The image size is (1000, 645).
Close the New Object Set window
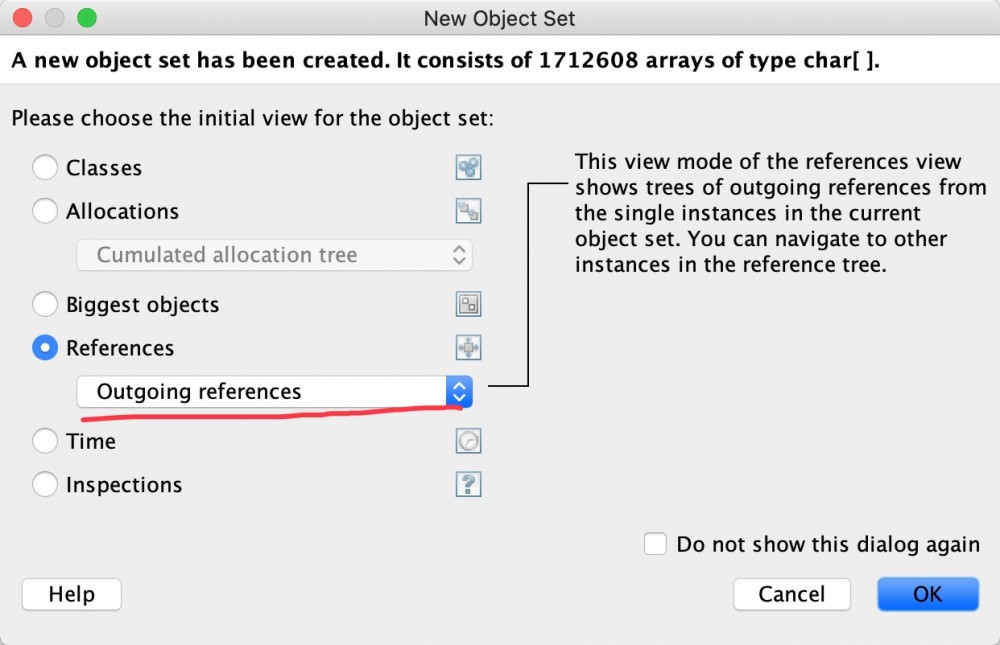click(x=23, y=18)
